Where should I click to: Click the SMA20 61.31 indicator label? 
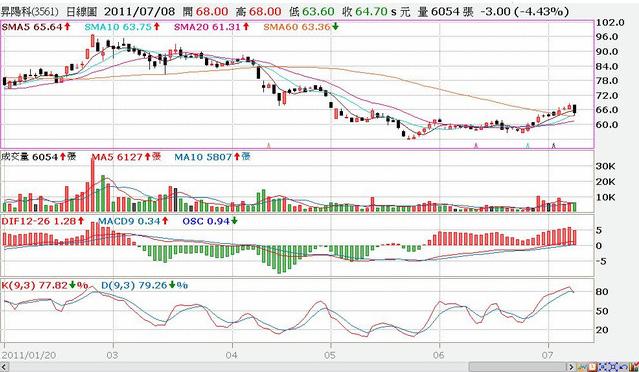tap(212, 27)
